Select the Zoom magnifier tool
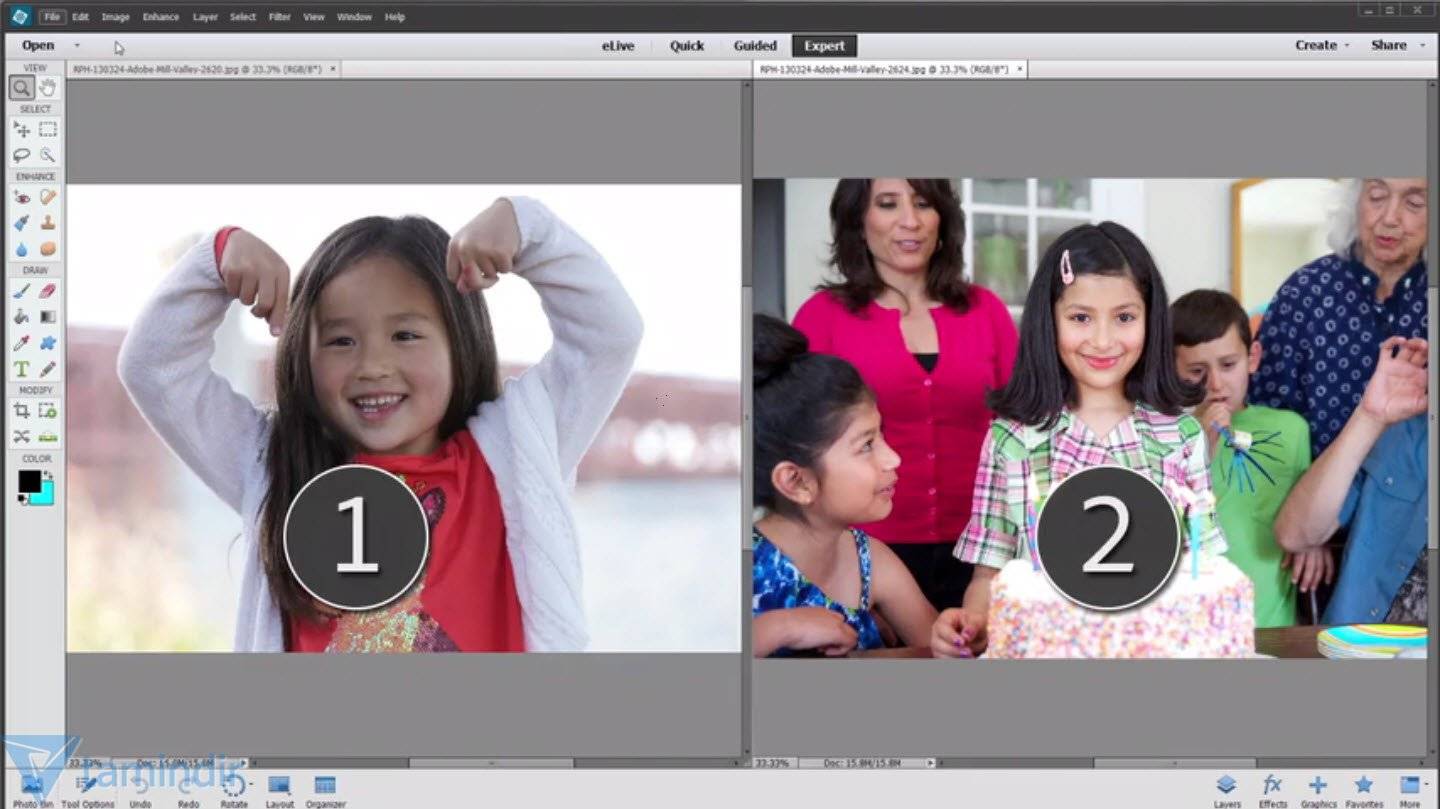This screenshot has height=809, width=1440. click(x=21, y=88)
